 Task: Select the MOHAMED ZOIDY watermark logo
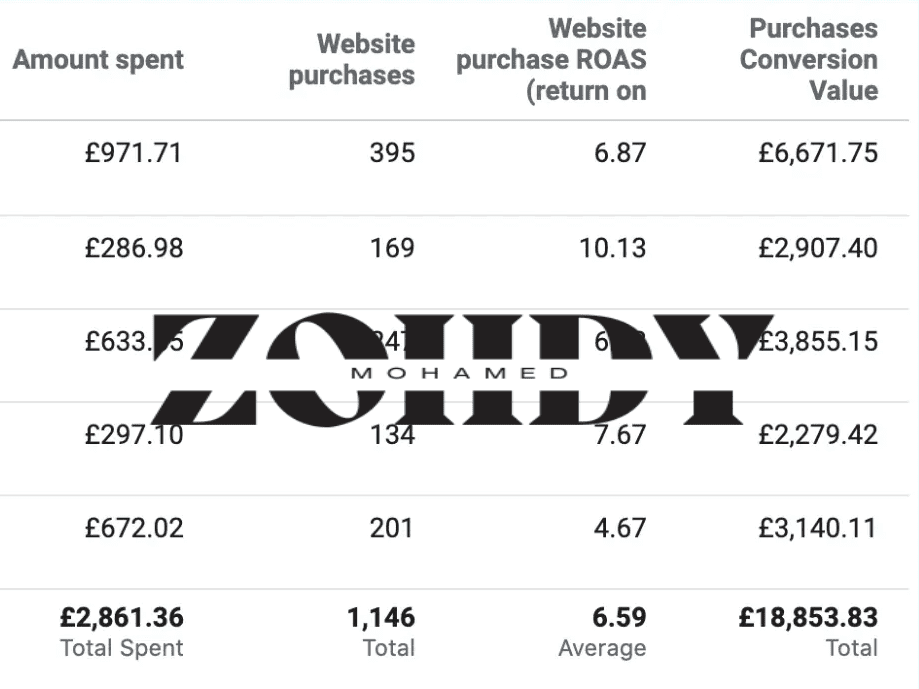click(463, 369)
